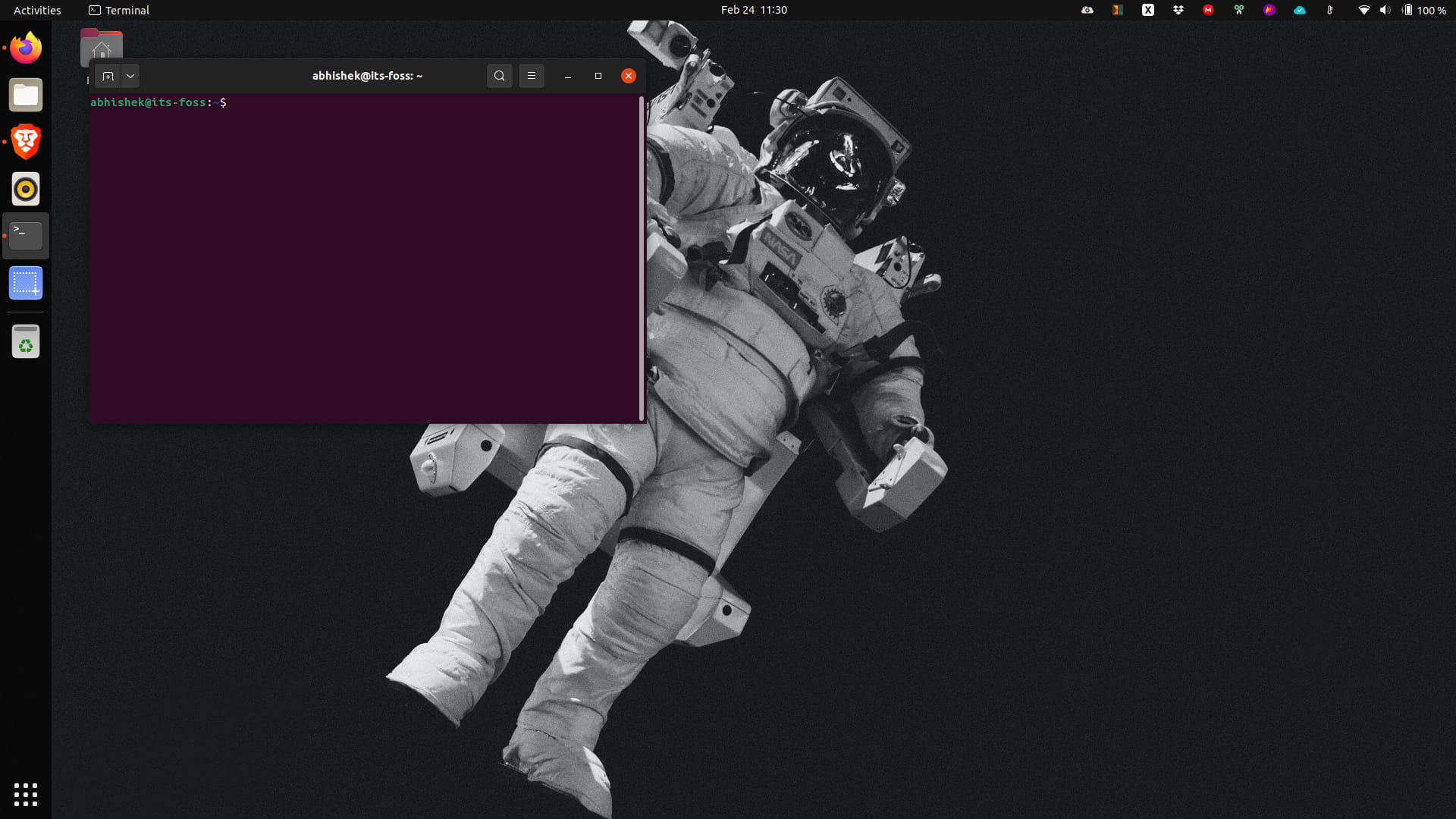This screenshot has height=819, width=1456.
Task: Click the orange-teal tray icon
Action: (1118, 10)
